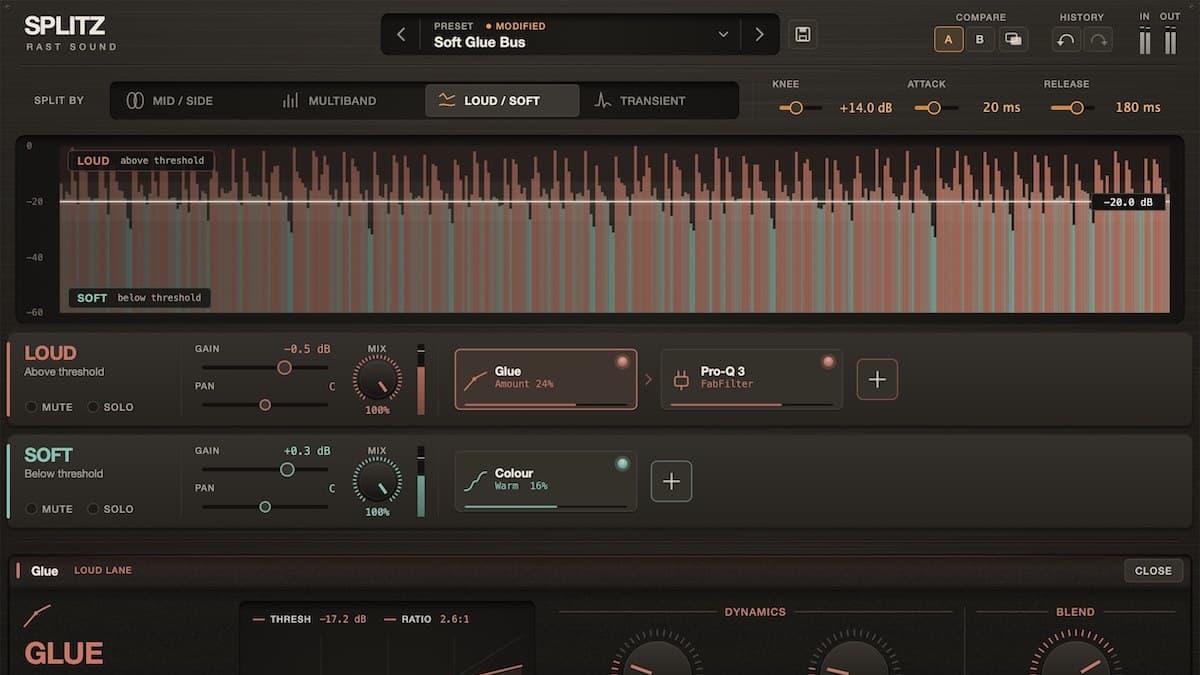The width and height of the screenshot is (1200, 675).
Task: Select the Loud / Soft split tab
Action: (502, 101)
